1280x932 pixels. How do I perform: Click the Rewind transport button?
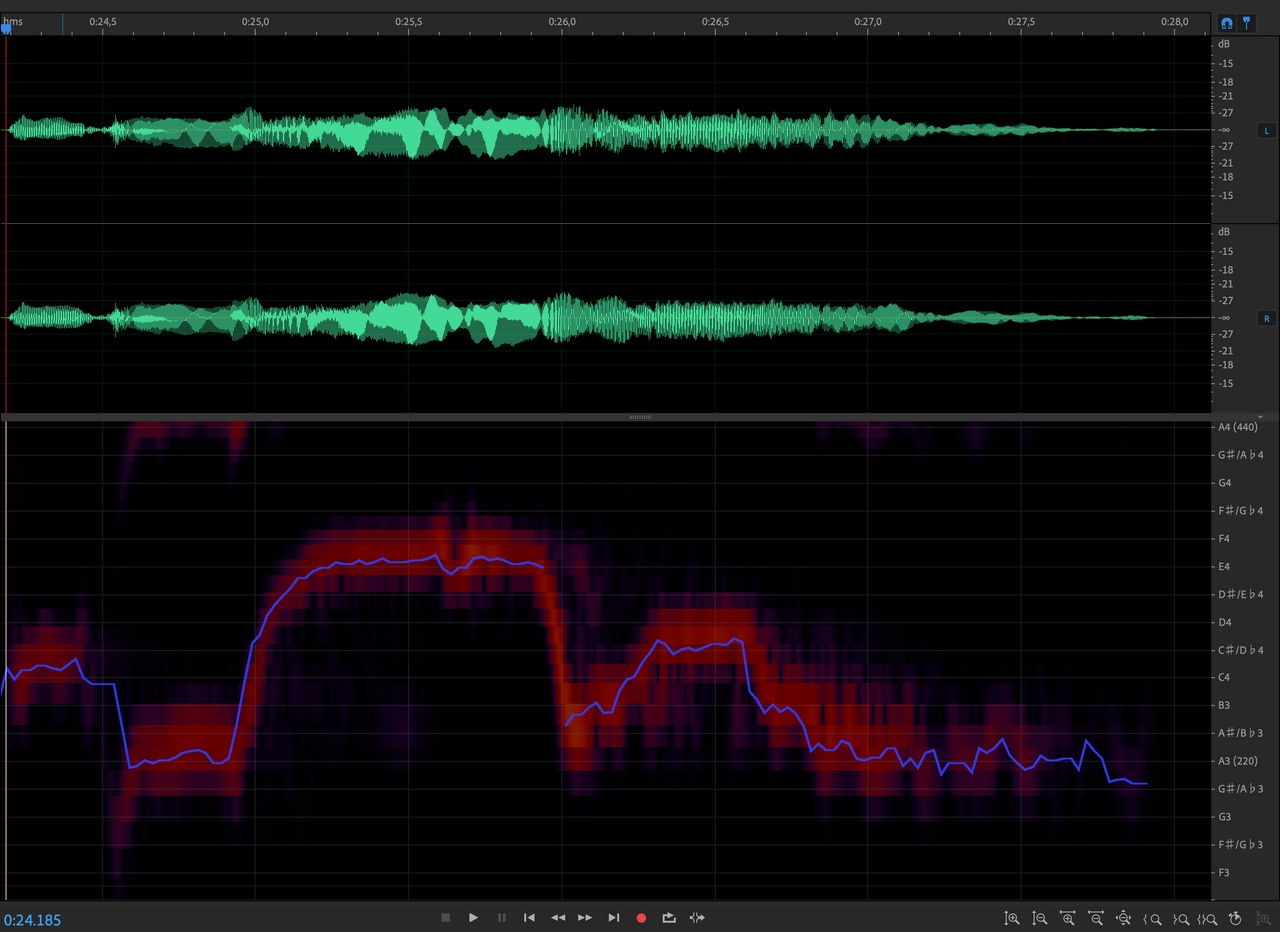(x=558, y=918)
